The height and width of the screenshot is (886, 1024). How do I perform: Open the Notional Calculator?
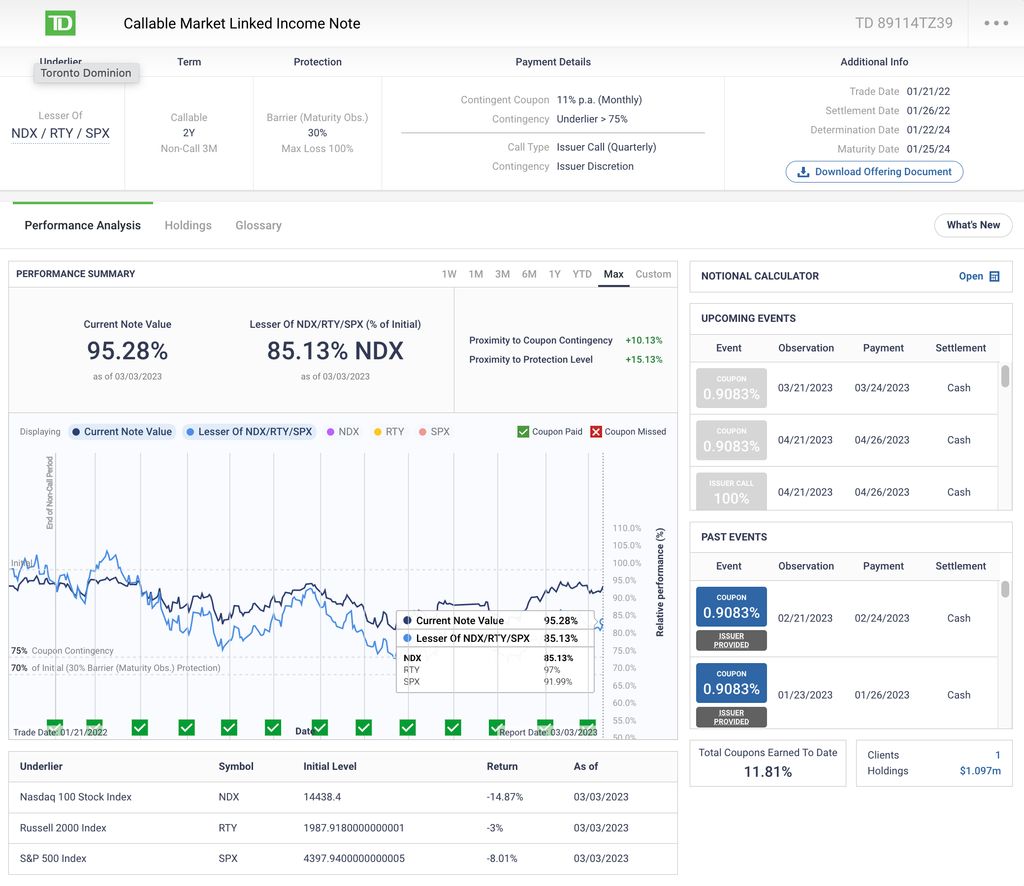pyautogui.click(x=978, y=276)
